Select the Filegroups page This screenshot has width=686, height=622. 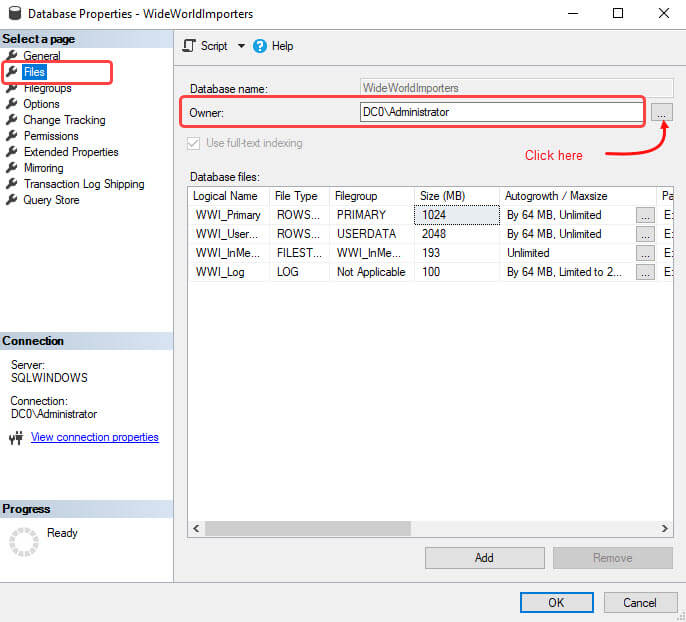[47, 88]
